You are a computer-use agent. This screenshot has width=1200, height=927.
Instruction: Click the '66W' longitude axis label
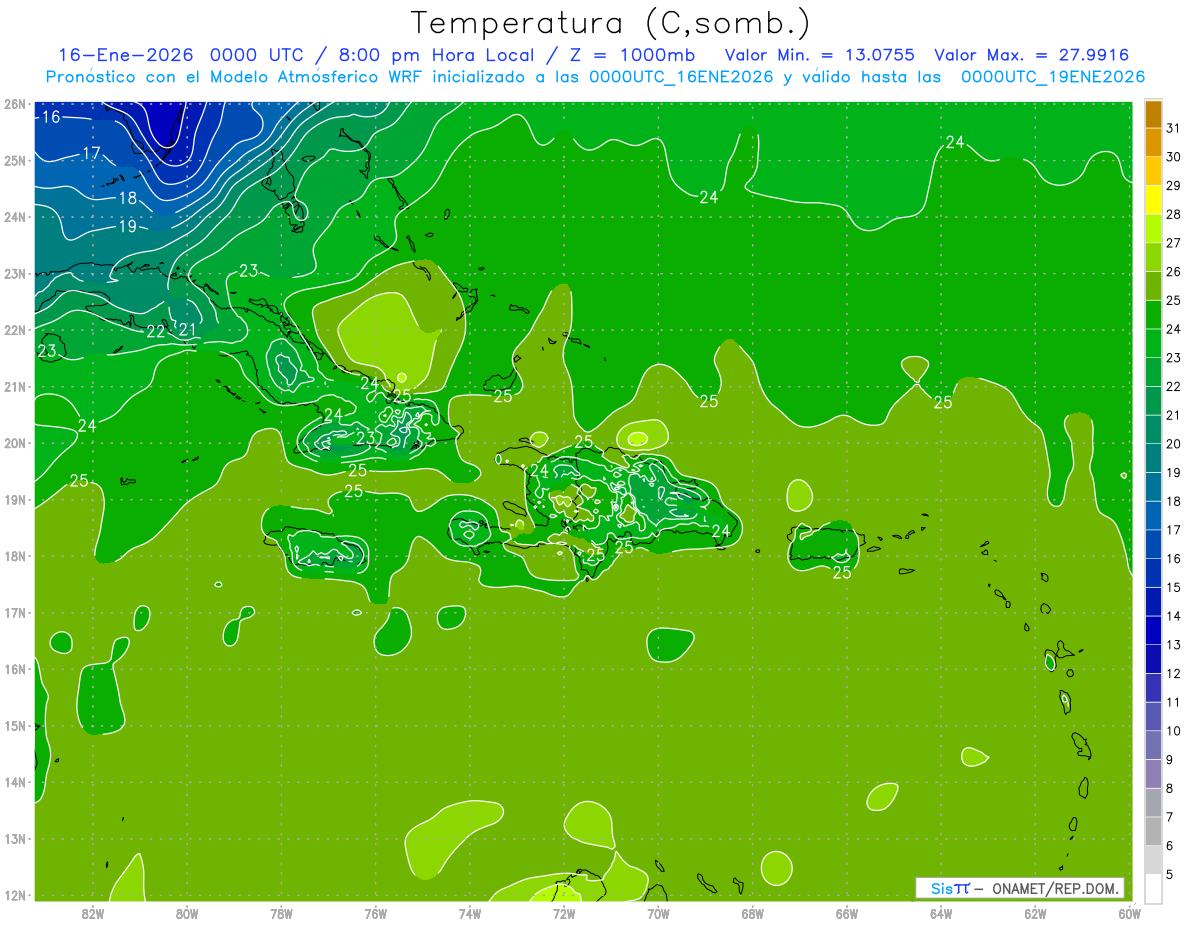click(x=847, y=913)
